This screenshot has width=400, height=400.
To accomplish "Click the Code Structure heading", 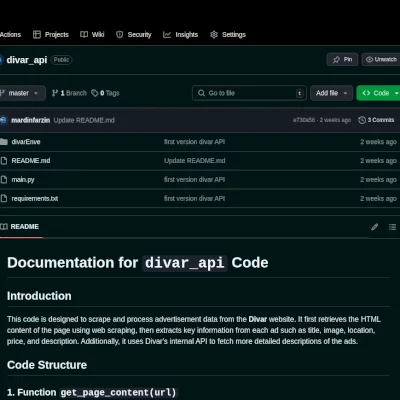I will pos(47,365).
